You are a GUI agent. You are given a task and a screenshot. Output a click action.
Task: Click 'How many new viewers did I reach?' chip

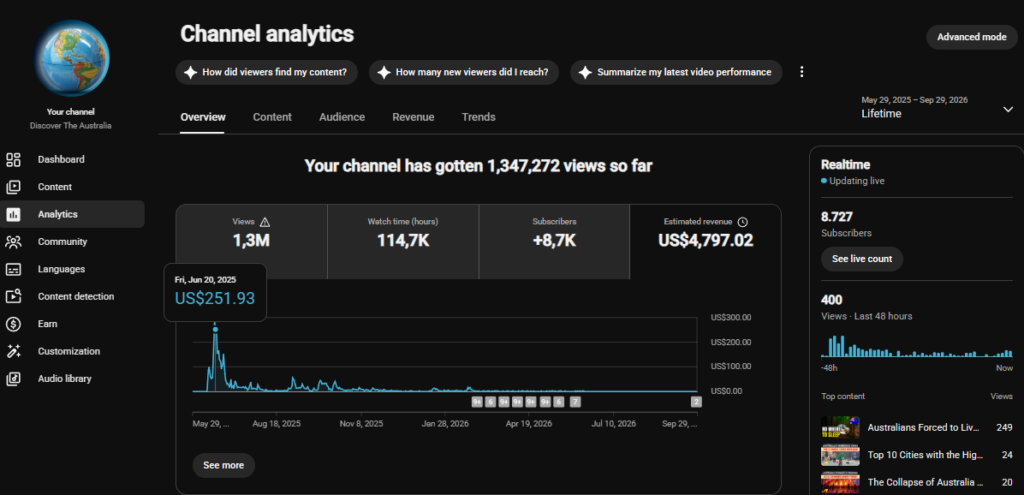pyautogui.click(x=464, y=72)
